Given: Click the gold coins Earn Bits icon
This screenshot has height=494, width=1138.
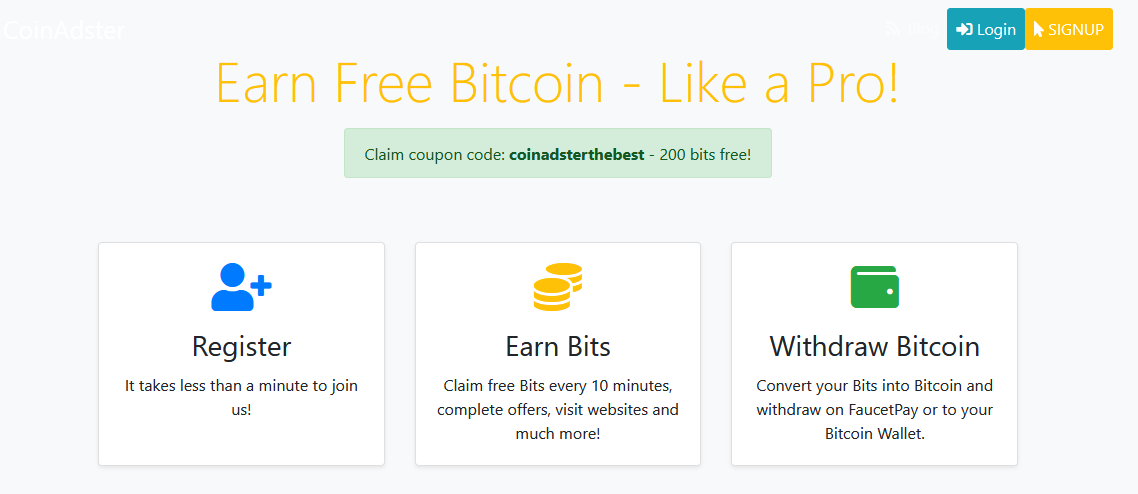Looking at the screenshot, I should (557, 287).
